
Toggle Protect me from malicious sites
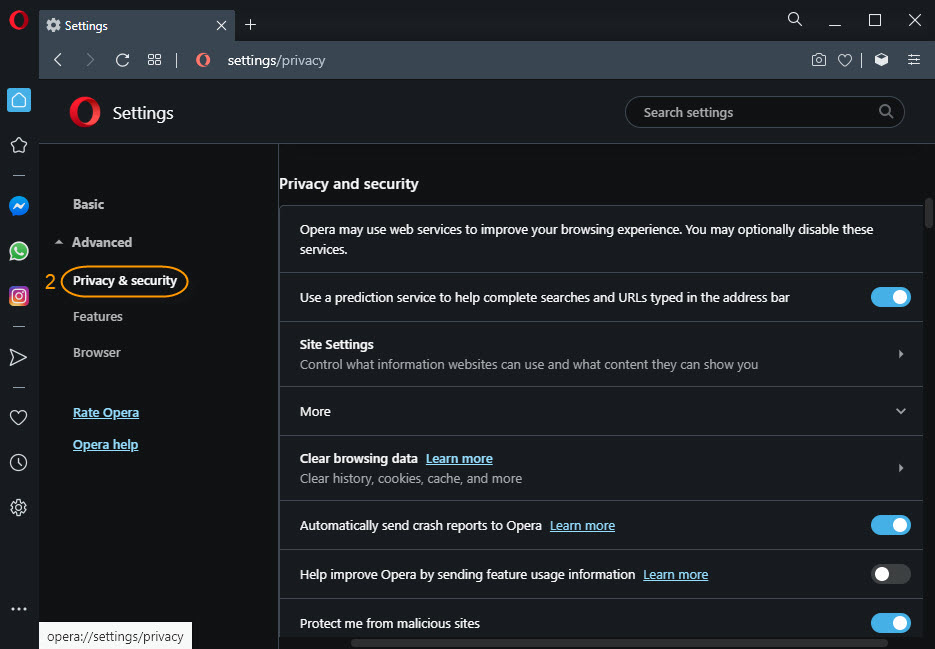[890, 623]
